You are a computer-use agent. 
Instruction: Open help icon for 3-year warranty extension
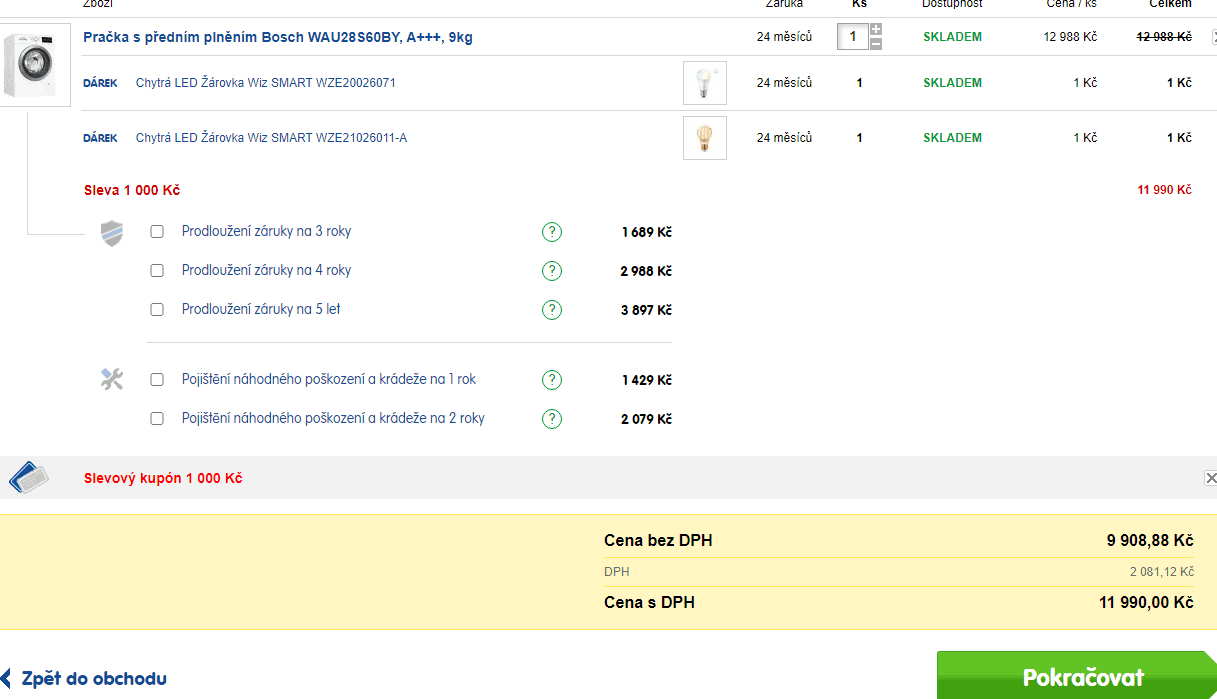[x=552, y=232]
